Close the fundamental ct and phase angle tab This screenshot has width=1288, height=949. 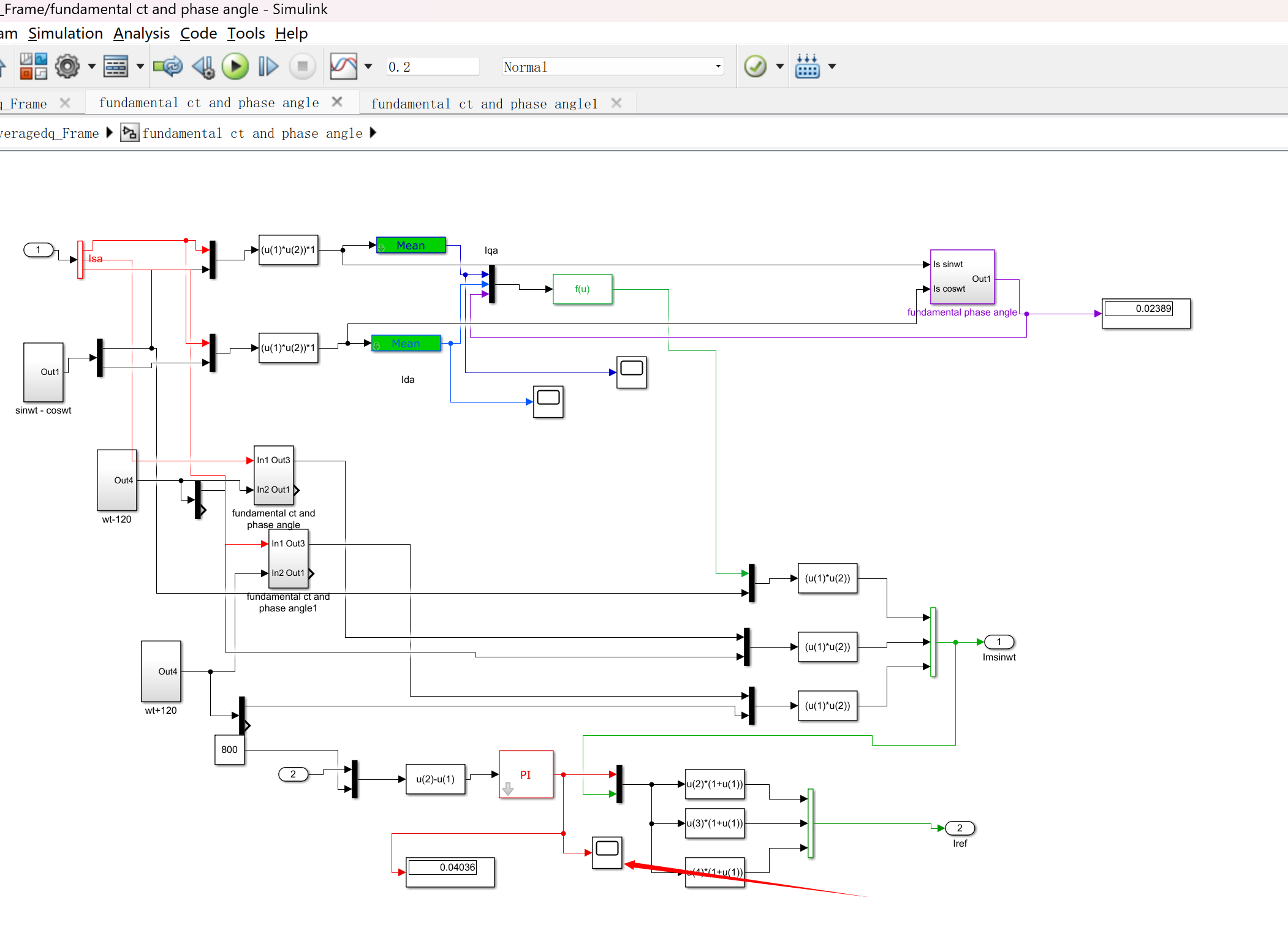pyautogui.click(x=337, y=102)
